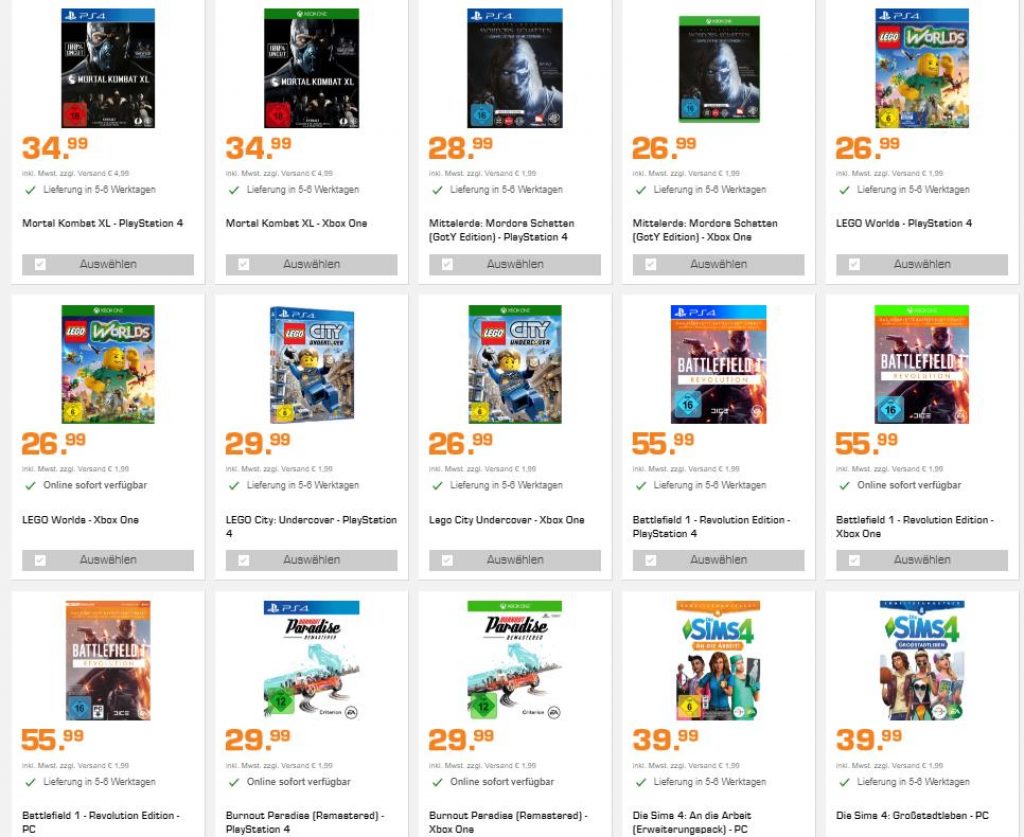Click Auswählen under Battlefield 1 PlayStation 4
The width and height of the screenshot is (1024, 837).
(718, 560)
